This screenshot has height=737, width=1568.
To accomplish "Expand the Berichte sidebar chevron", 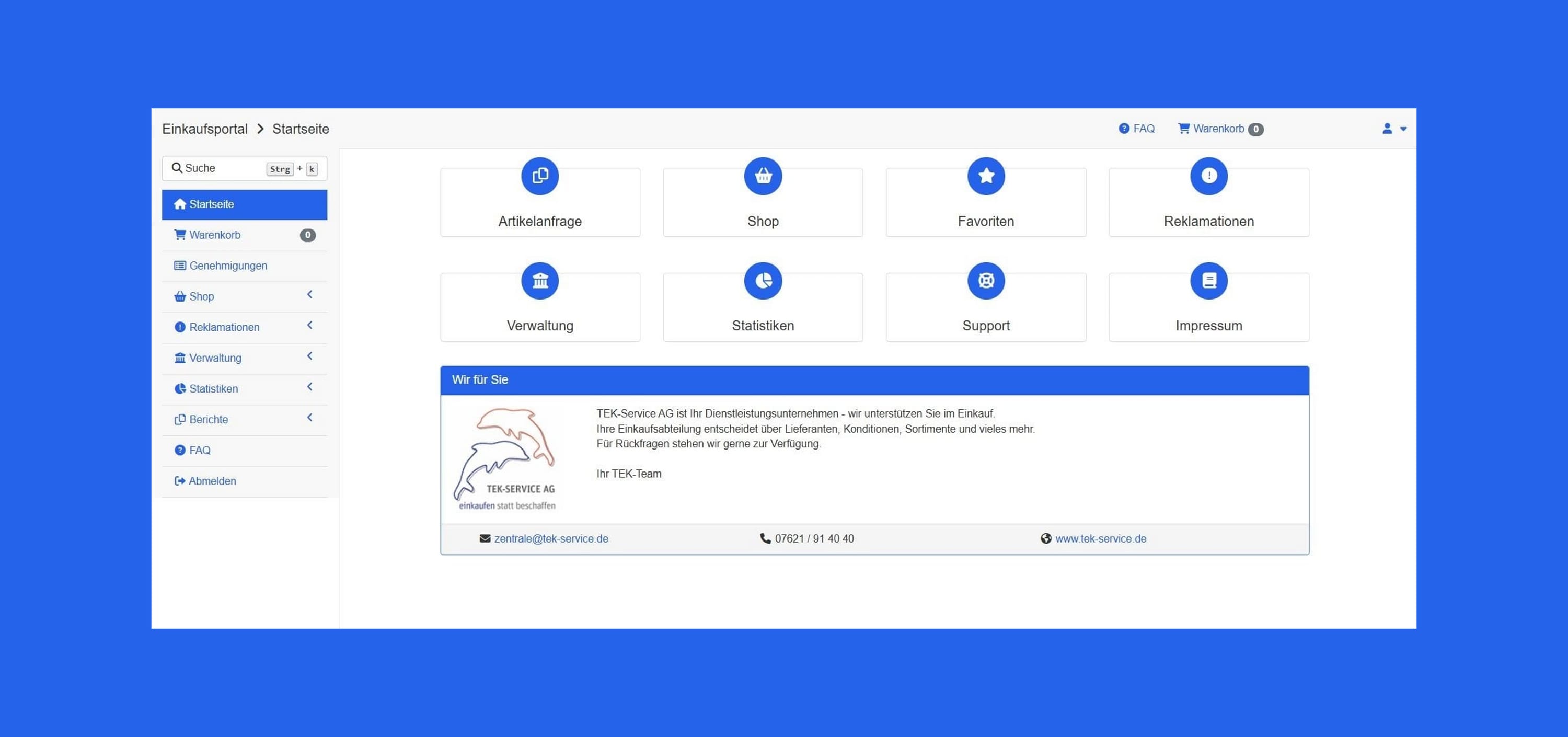I will tap(309, 418).
